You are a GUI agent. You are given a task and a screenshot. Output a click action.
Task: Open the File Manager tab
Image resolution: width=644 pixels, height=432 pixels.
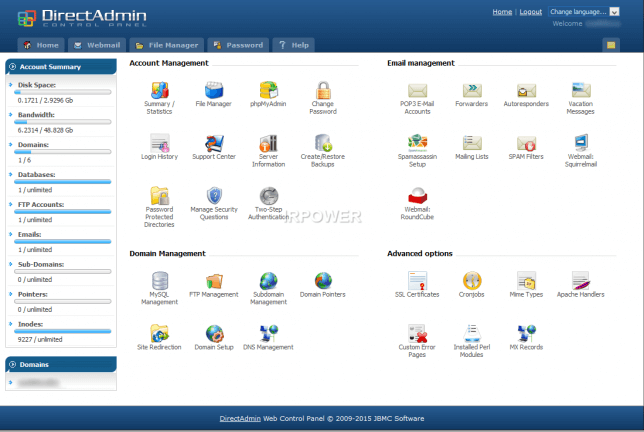(x=167, y=45)
